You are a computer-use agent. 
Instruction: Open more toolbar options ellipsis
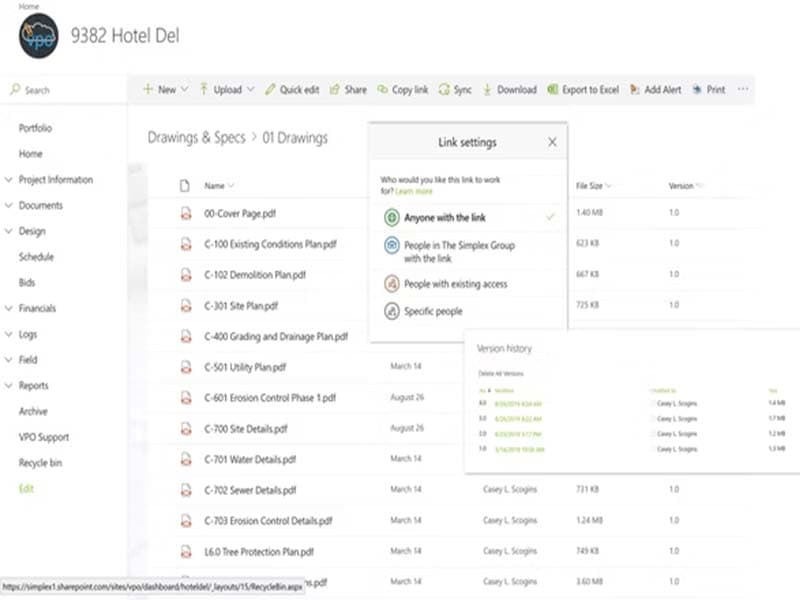[742, 90]
